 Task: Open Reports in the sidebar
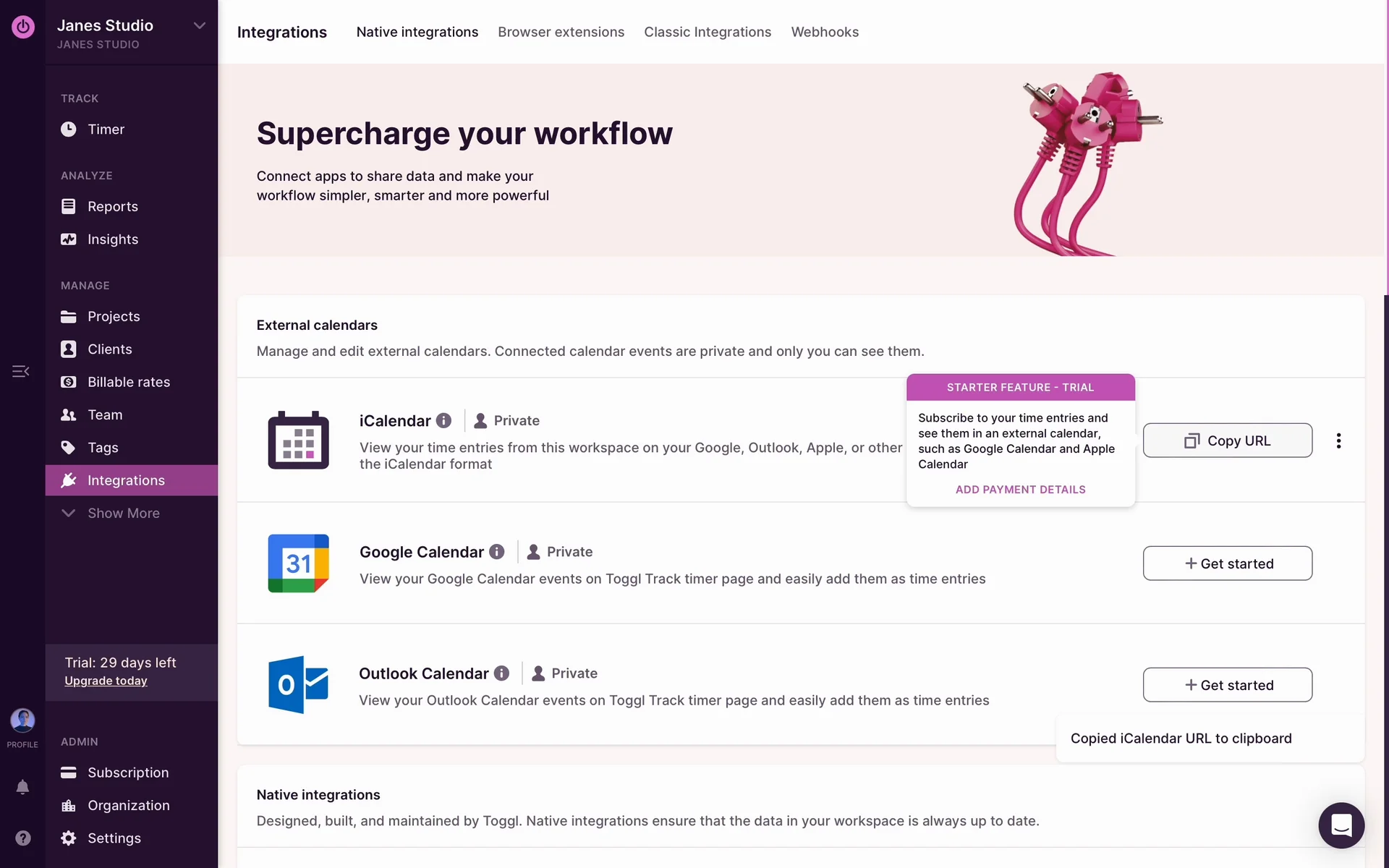click(x=112, y=206)
